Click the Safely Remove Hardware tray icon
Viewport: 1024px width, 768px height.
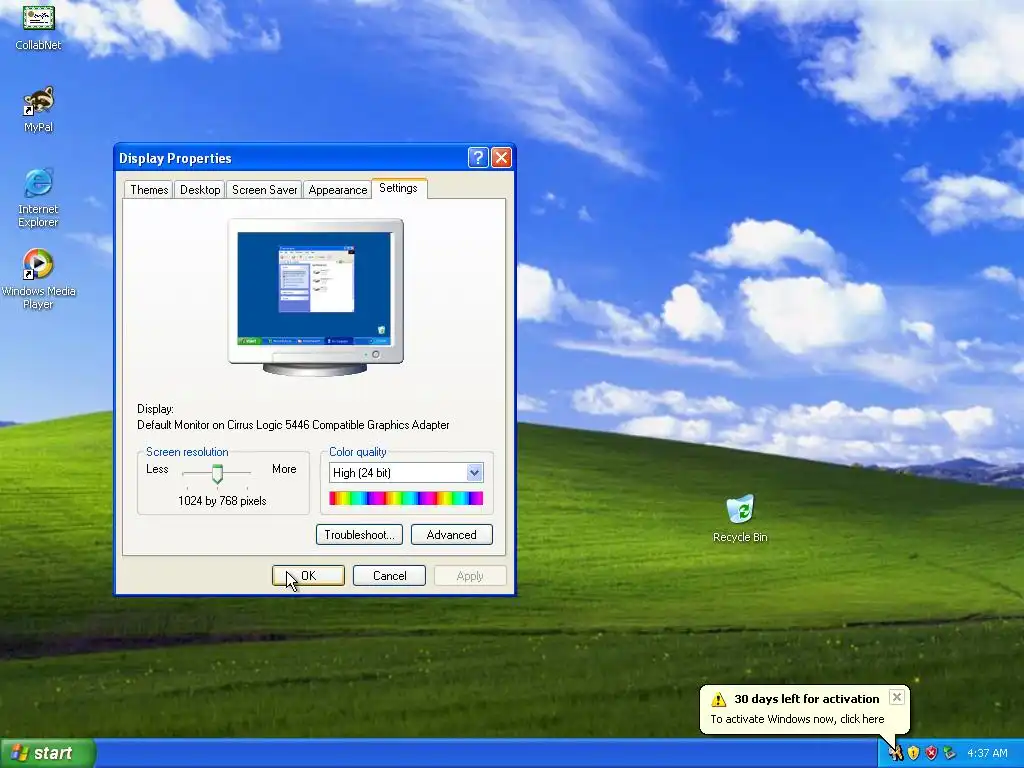949,753
